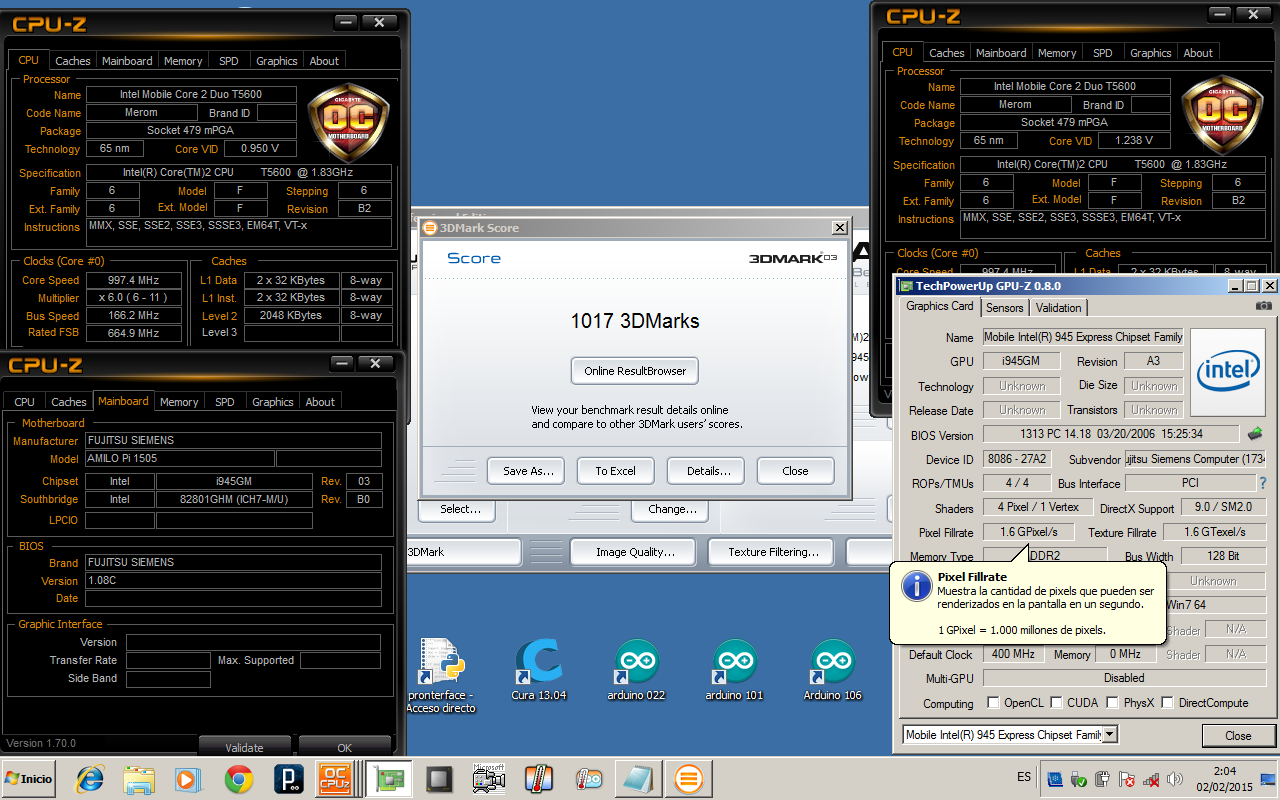Click the Online ResultBrowser button
Viewport: 1280px width, 800px height.
635,371
